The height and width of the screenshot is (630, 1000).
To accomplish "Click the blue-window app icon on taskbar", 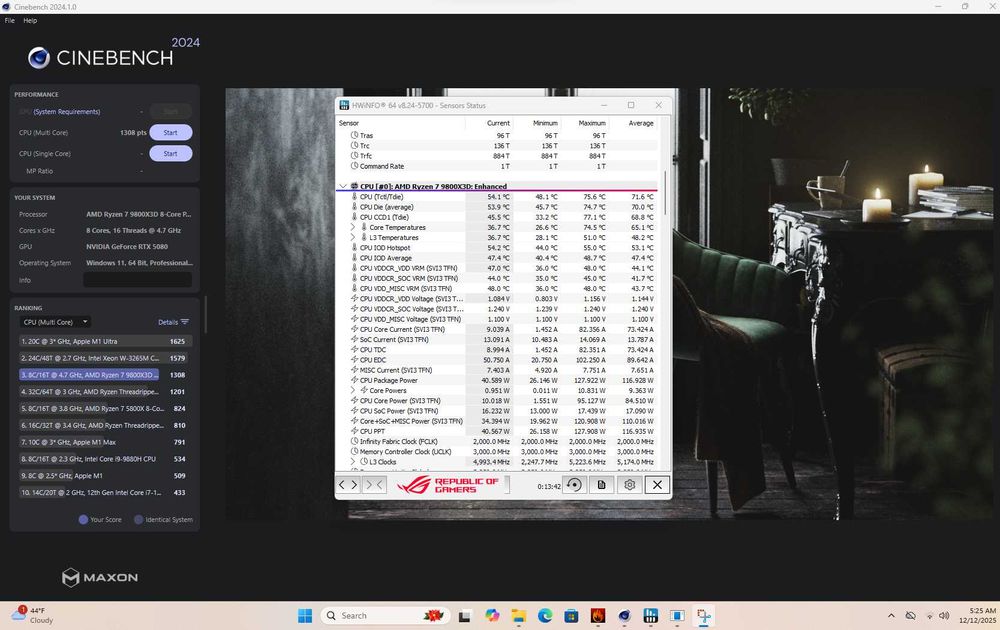I will 677,615.
